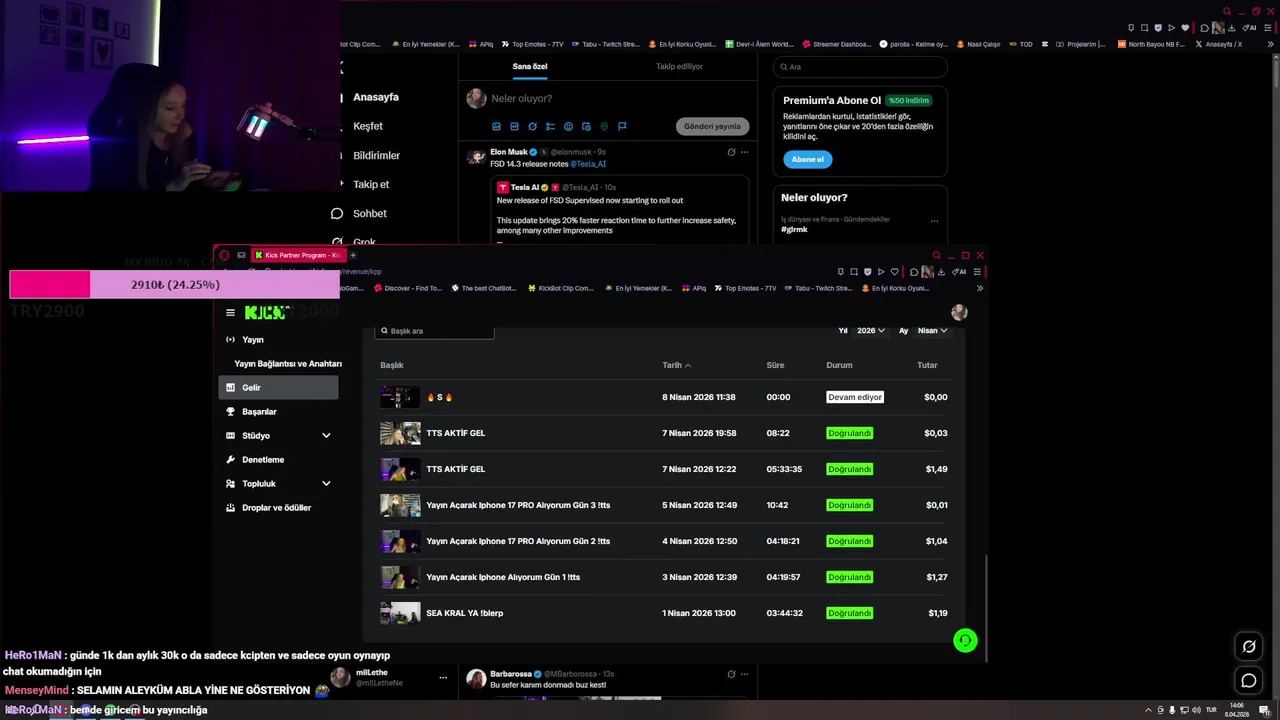Open Keşfet in the X sidebar
Image resolution: width=1280 pixels, height=720 pixels.
pos(368,126)
